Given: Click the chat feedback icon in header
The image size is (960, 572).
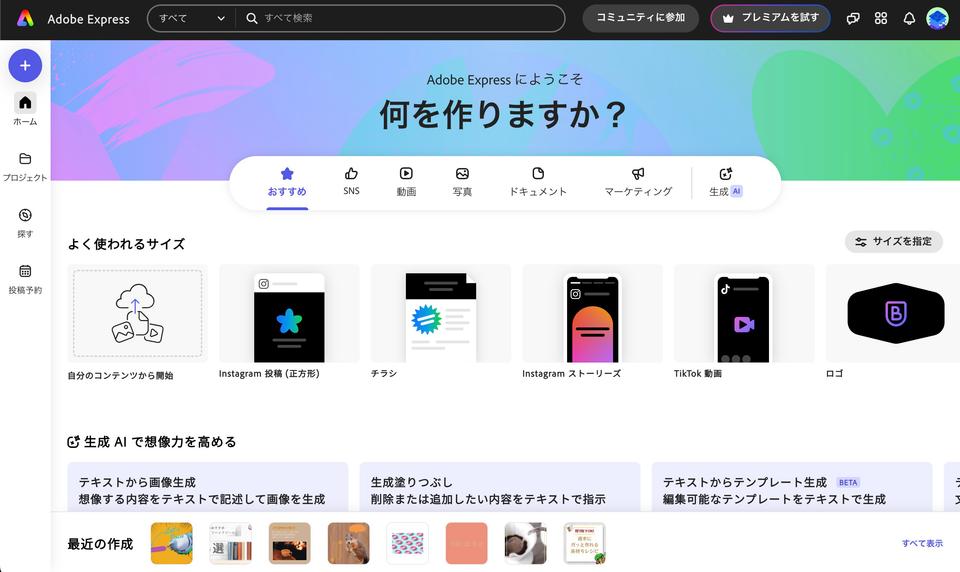Looking at the screenshot, I should [x=853, y=18].
